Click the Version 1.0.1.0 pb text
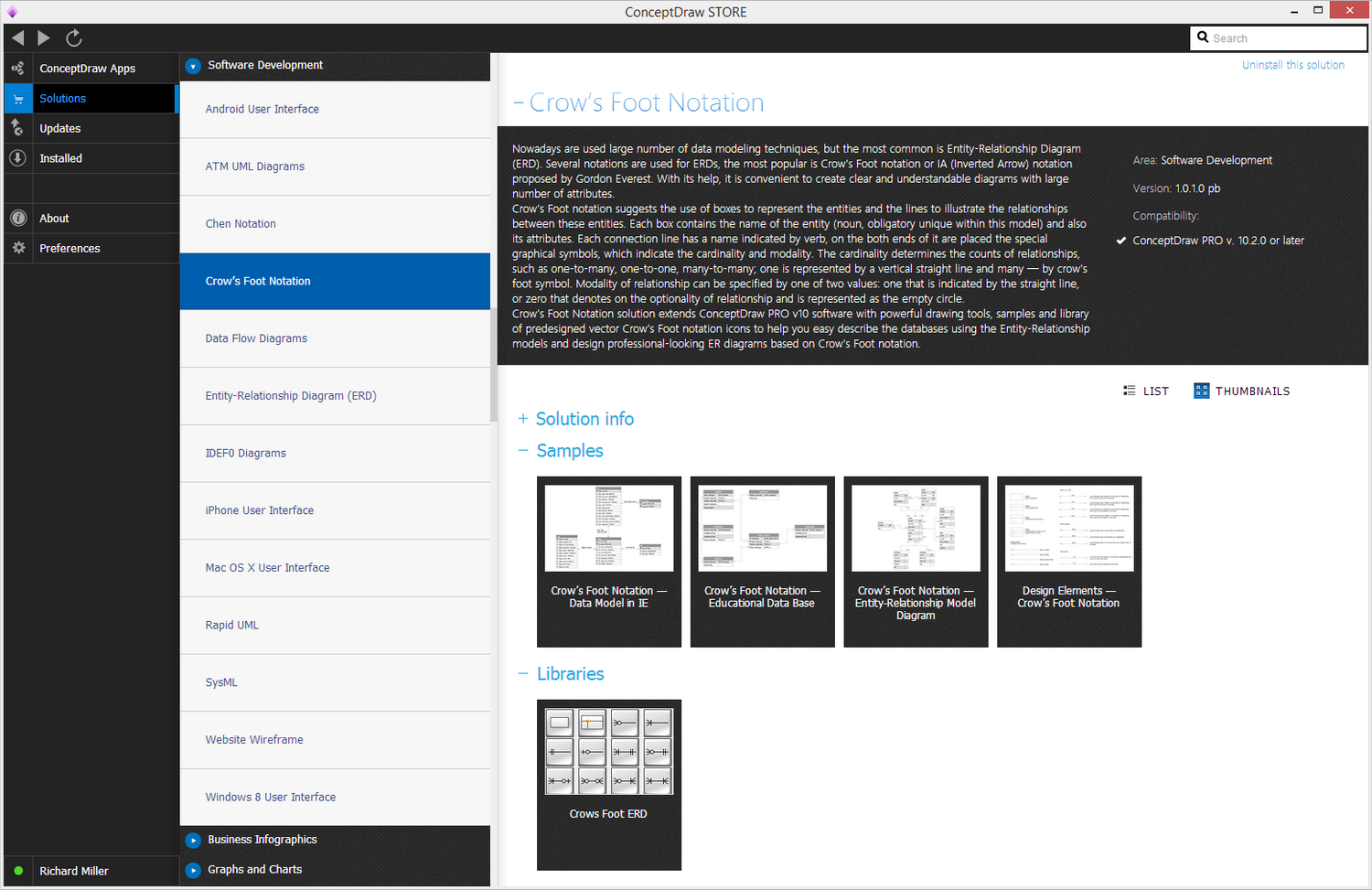This screenshot has width=1372, height=890. coord(1176,188)
